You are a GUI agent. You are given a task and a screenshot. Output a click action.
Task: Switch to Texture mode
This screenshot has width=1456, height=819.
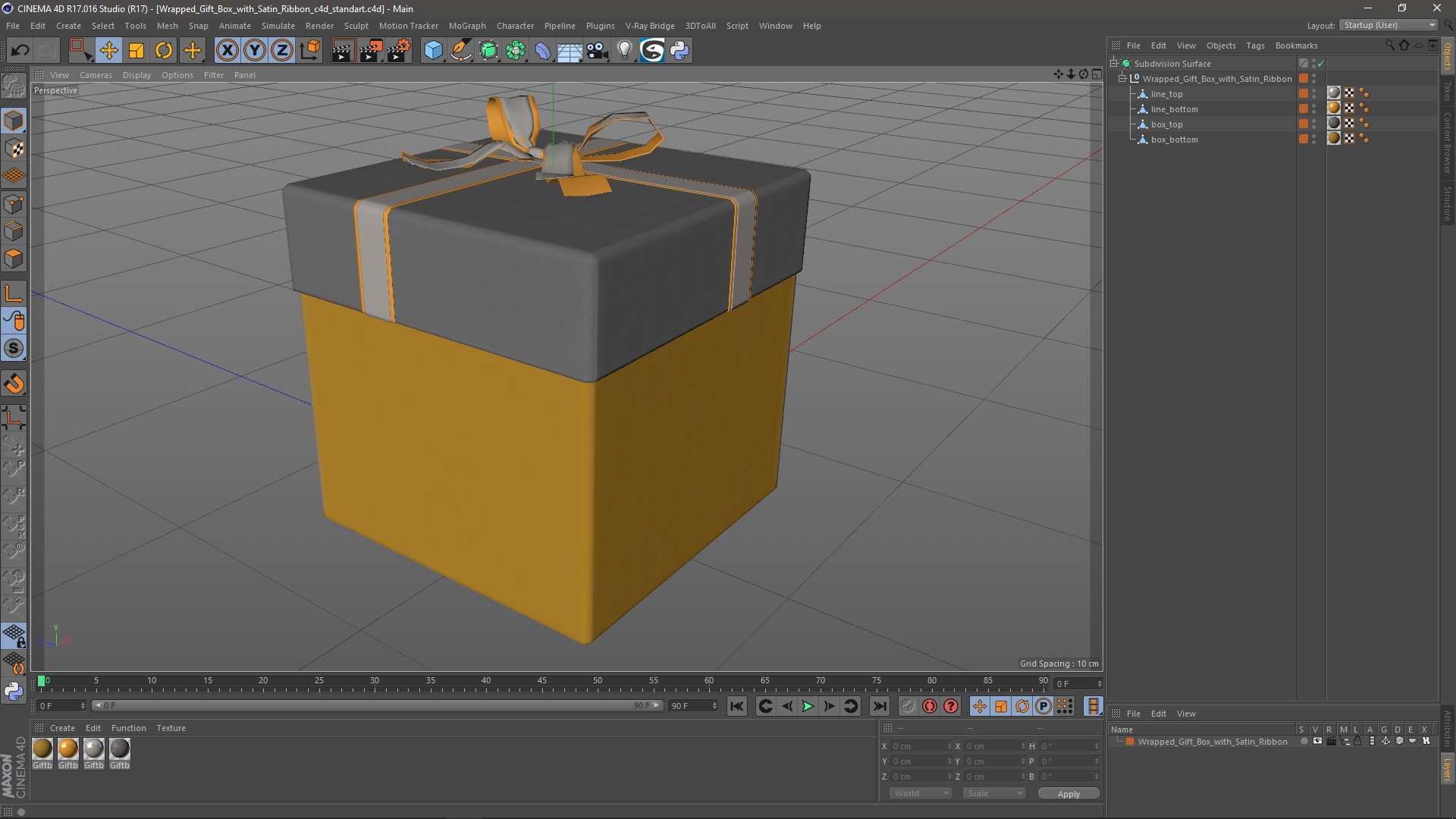coord(14,149)
